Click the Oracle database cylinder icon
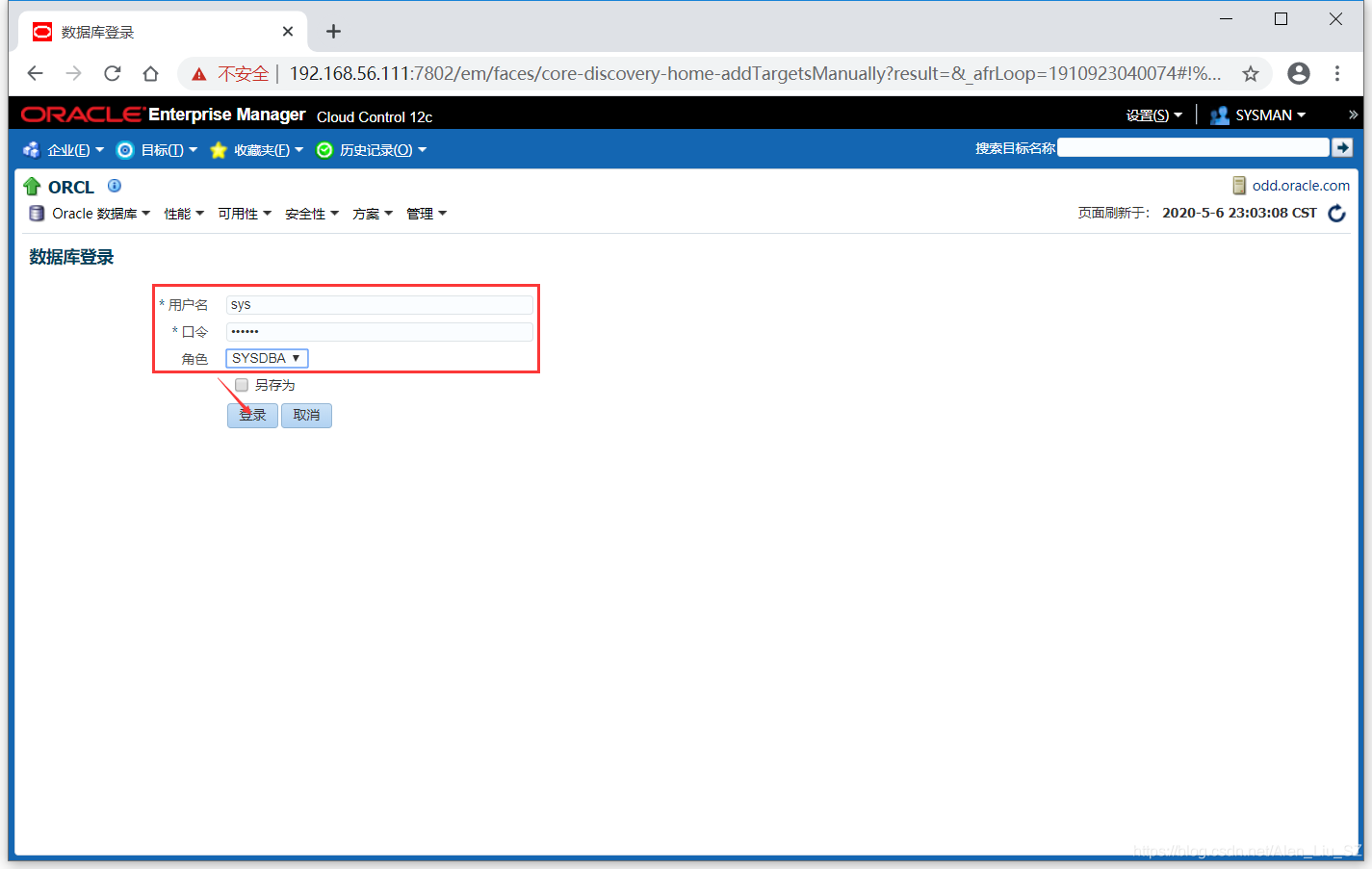The image size is (1372, 869). tap(37, 214)
